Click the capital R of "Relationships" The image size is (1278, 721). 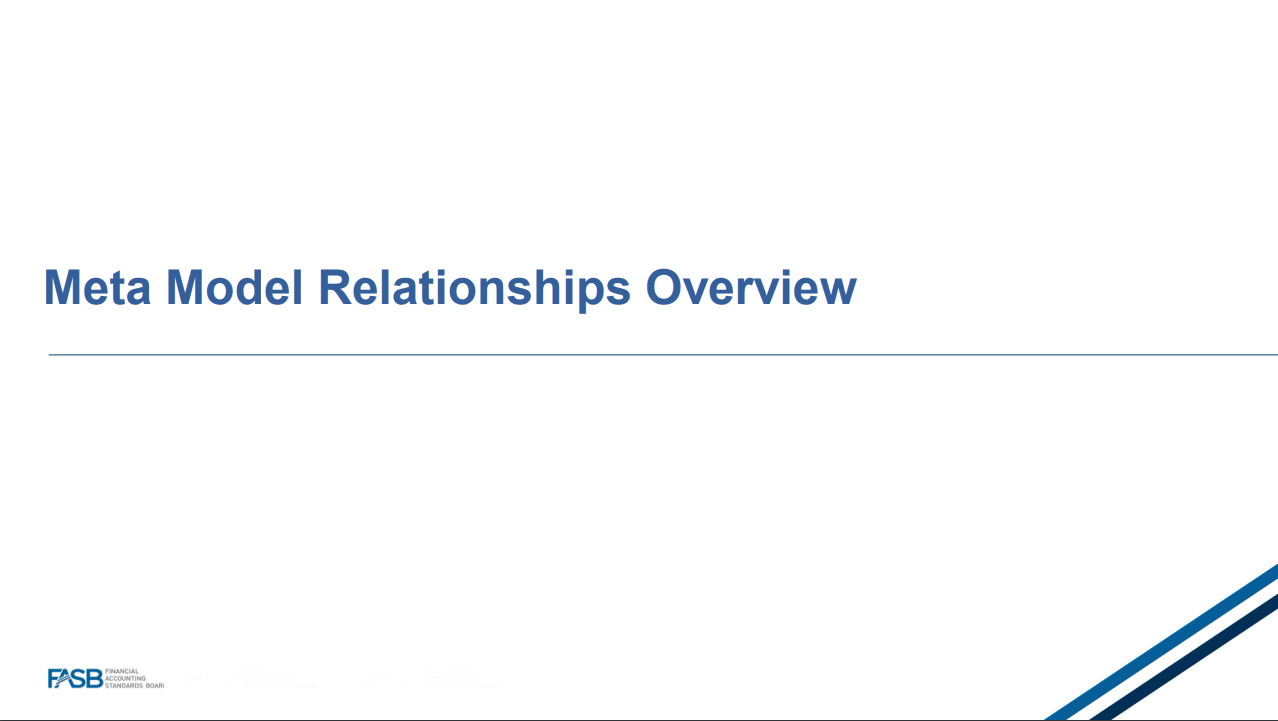point(335,287)
